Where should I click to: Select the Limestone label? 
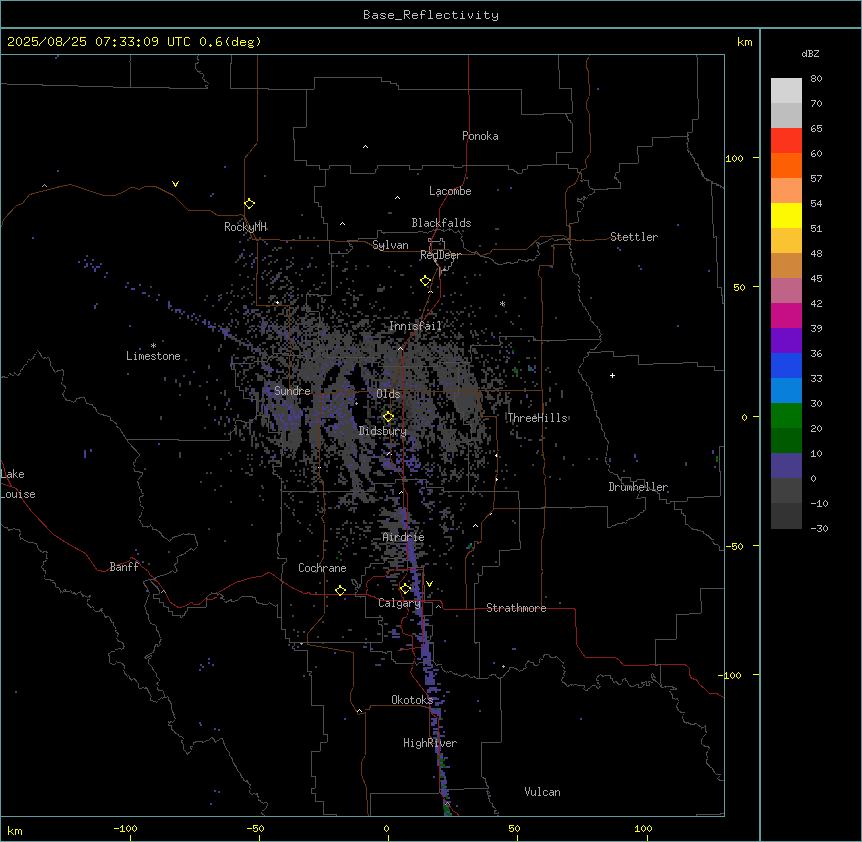(x=153, y=356)
